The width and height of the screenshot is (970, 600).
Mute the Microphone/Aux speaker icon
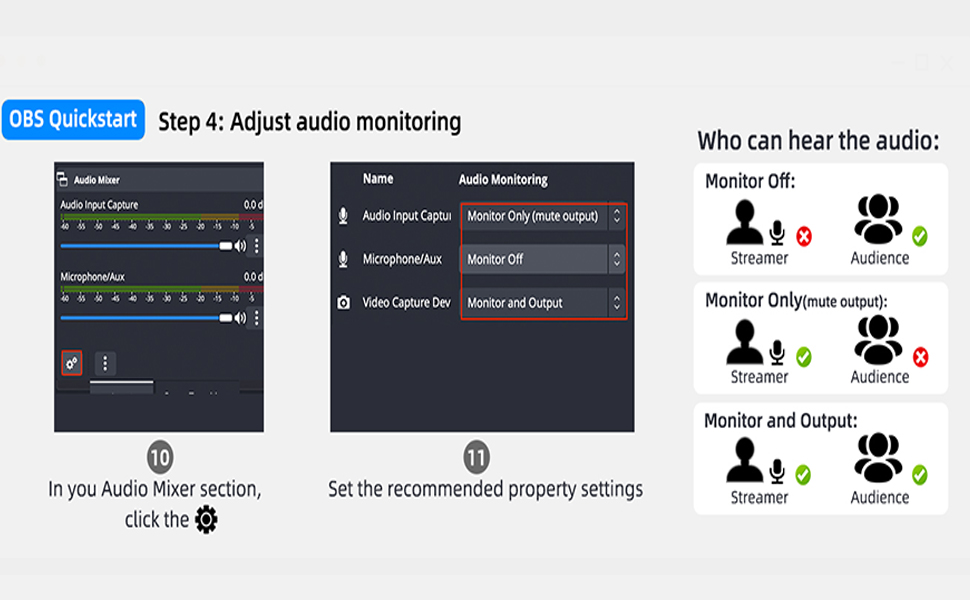241,318
